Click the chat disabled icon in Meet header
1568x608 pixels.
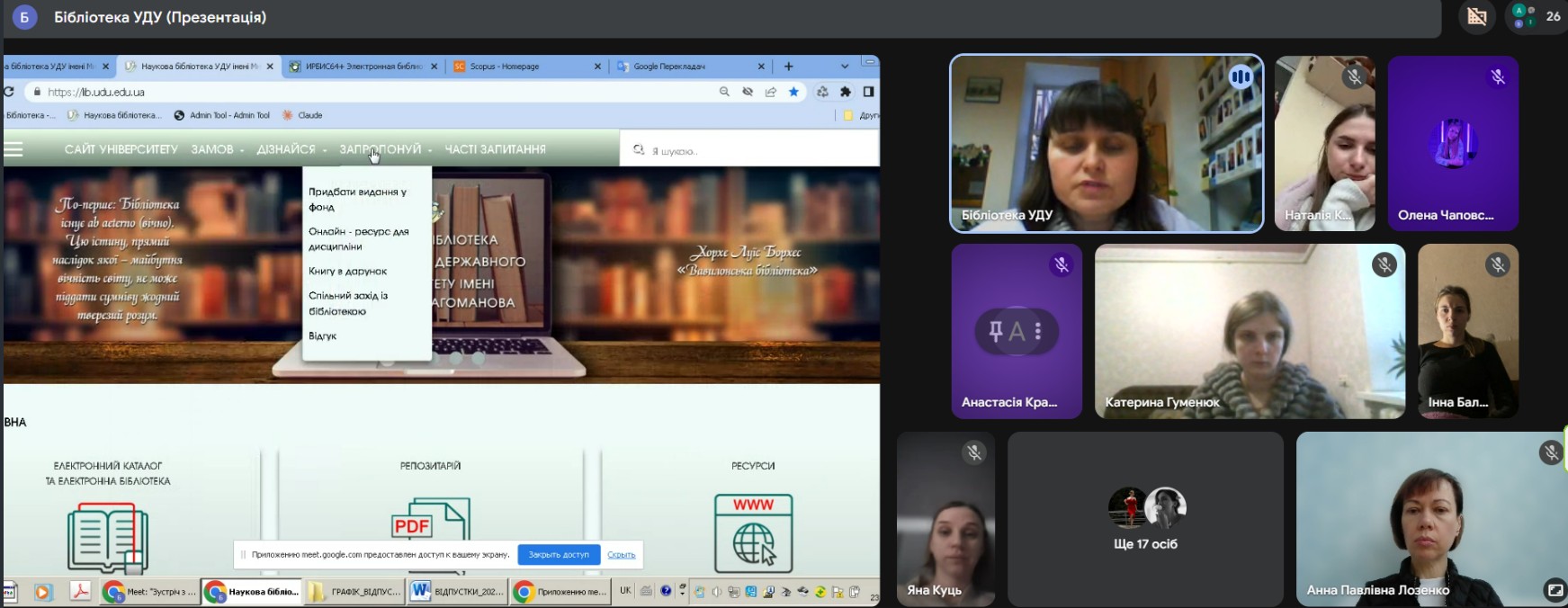[1476, 17]
